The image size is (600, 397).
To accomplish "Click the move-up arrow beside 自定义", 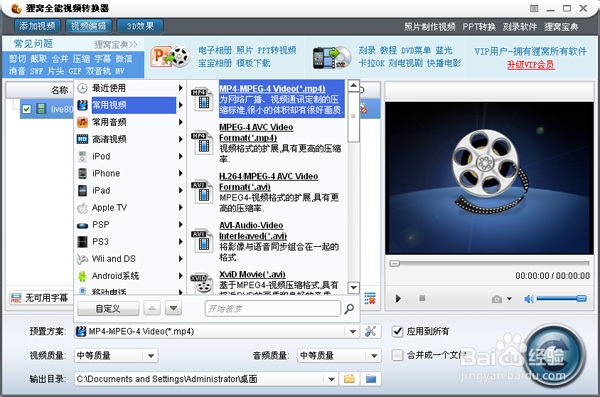I will point(152,308).
